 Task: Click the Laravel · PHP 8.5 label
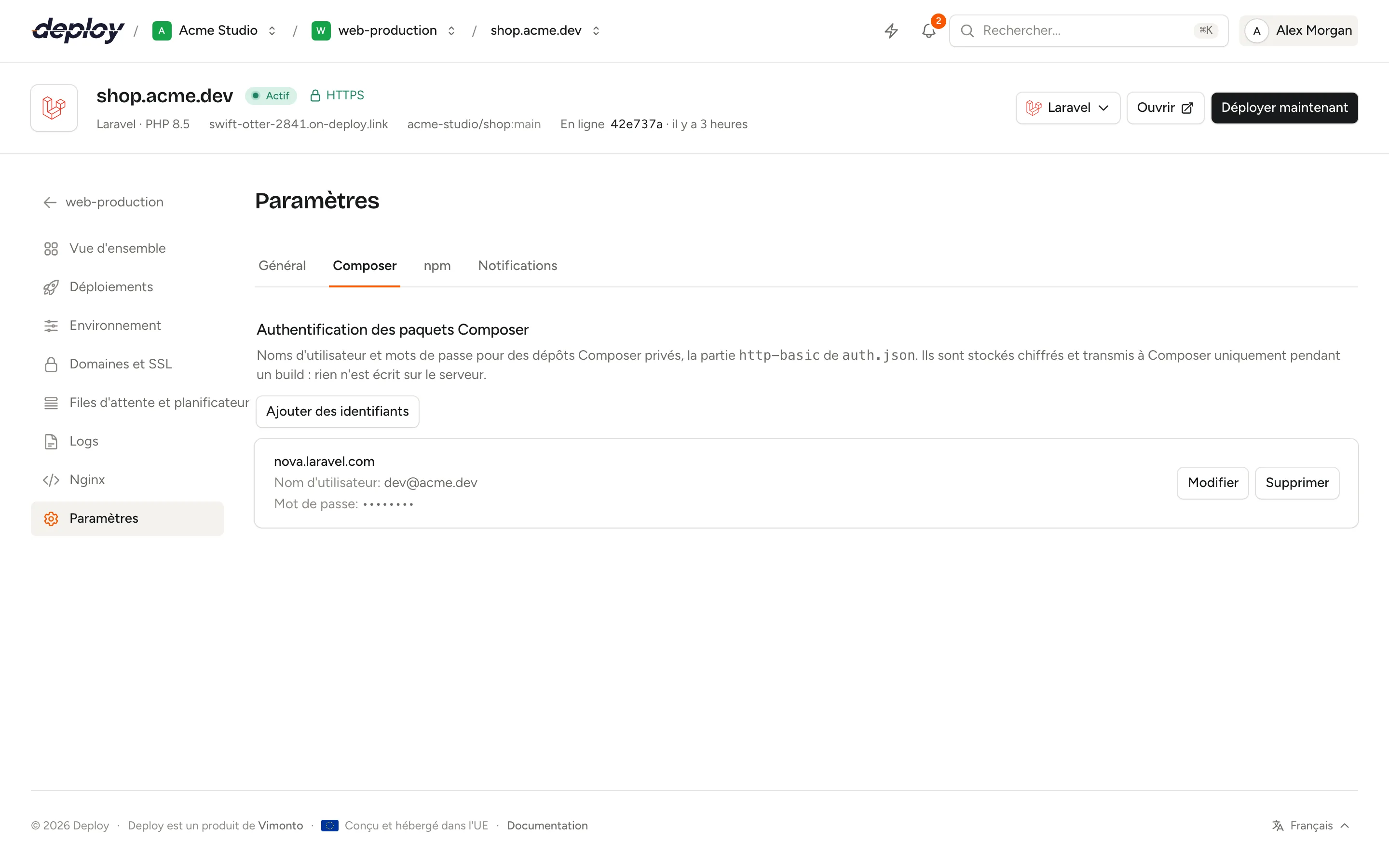point(143,124)
